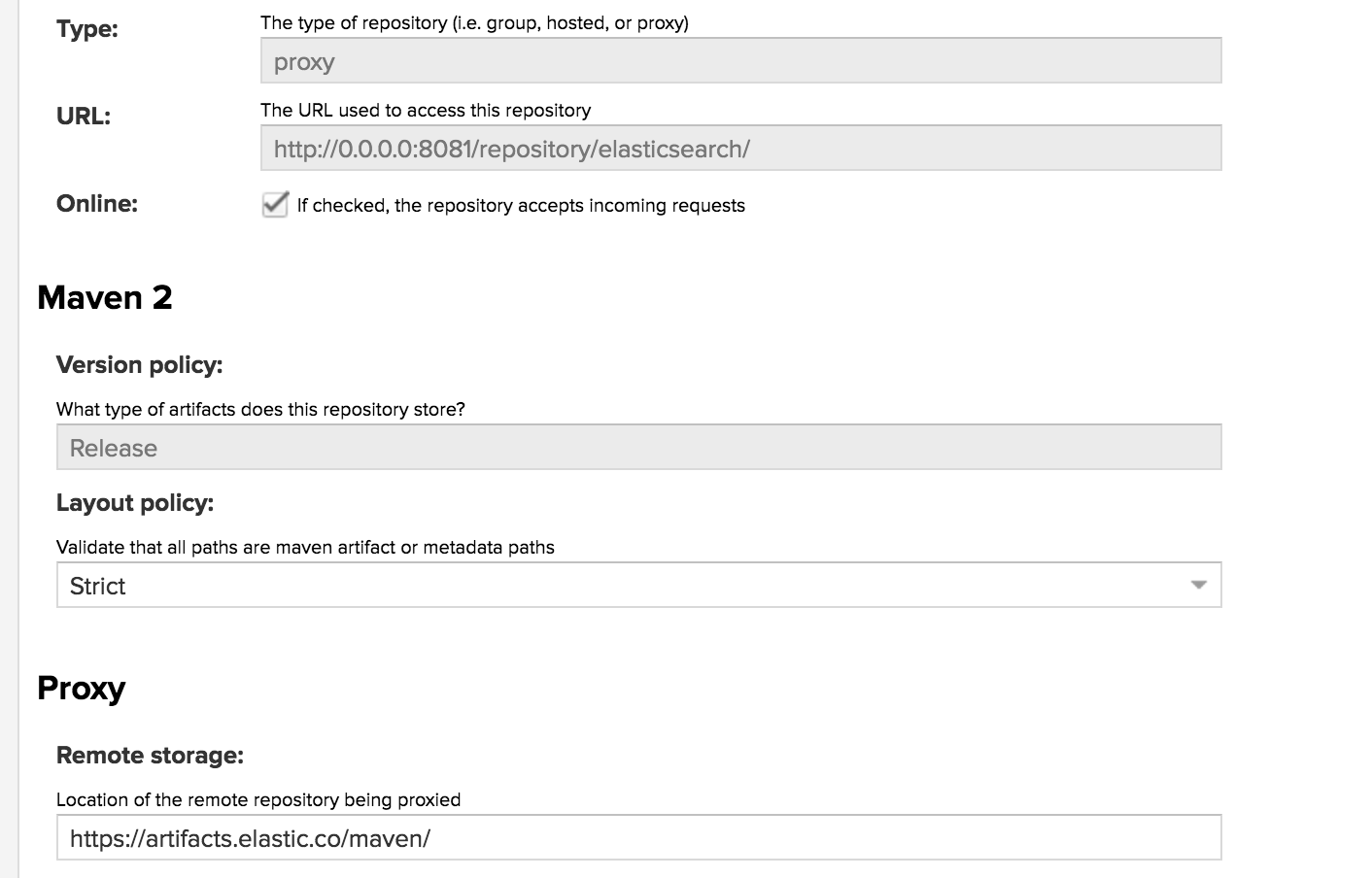Uncheck the incoming requests checkbox
This screenshot has width=1372, height=878.
click(274, 205)
